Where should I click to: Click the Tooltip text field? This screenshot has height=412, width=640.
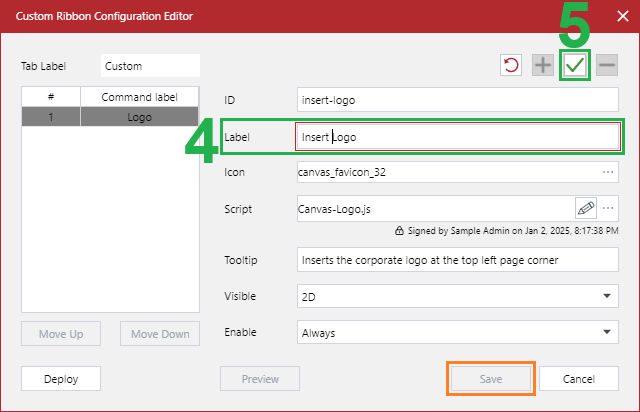tap(458, 260)
